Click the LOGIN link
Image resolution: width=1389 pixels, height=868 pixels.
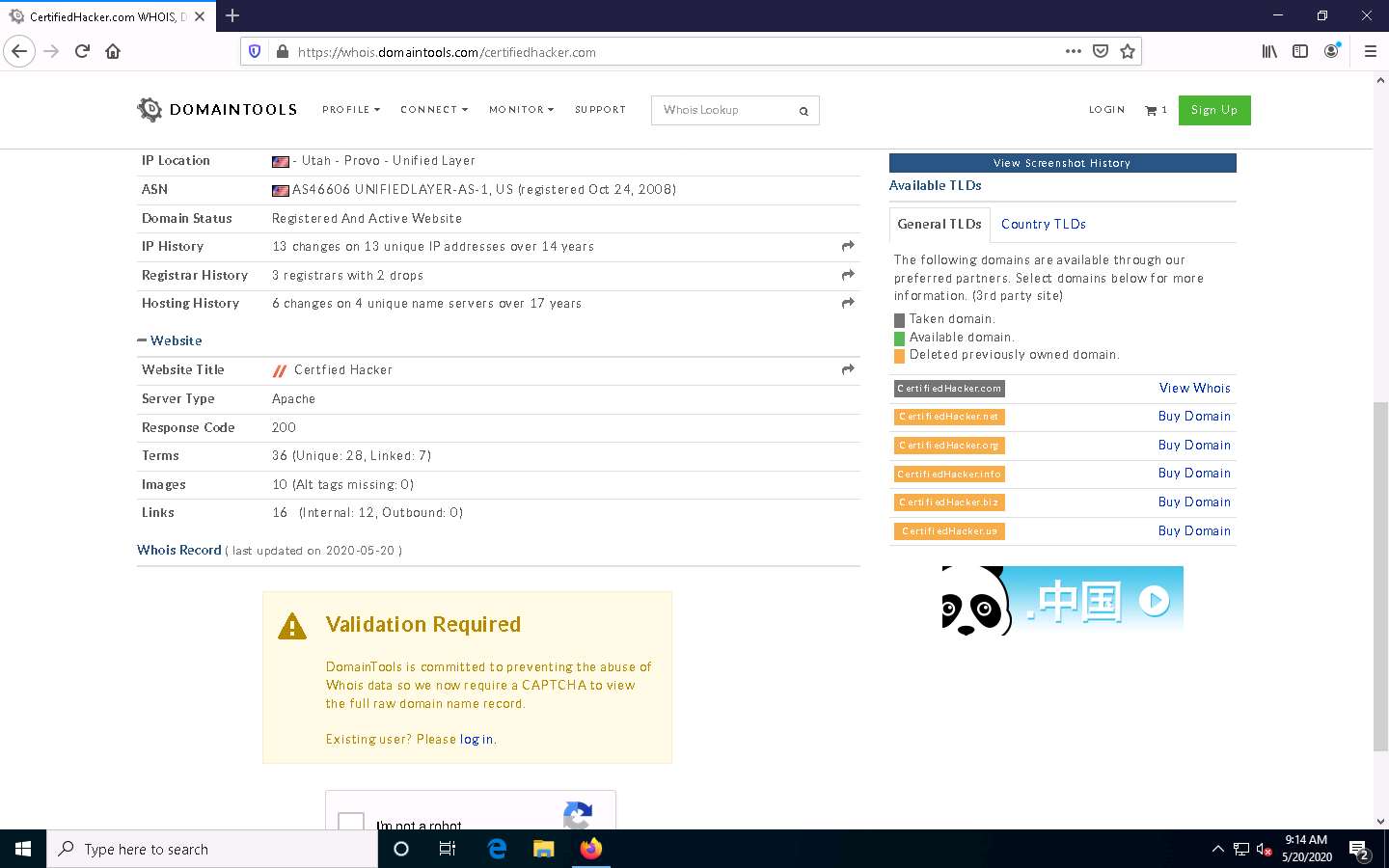pos(1106,110)
